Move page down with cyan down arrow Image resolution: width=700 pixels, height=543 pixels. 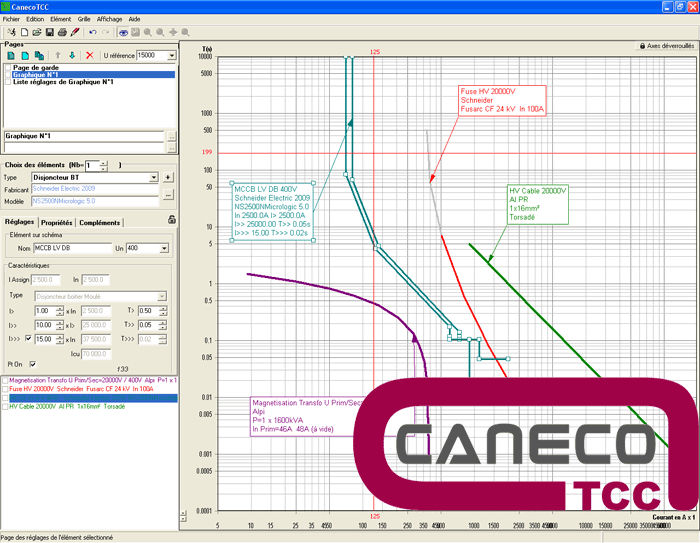pos(72,55)
